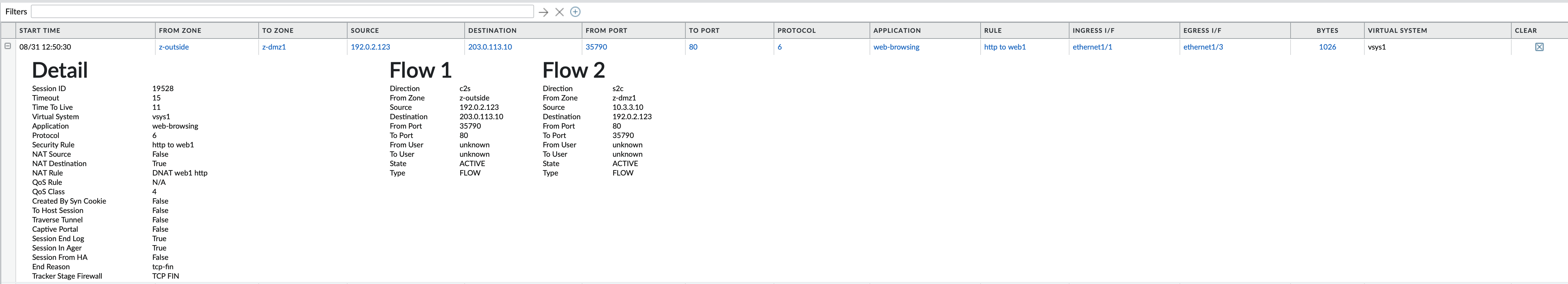1568x284 pixels.
Task: Open the z-outside from zone link
Action: click(173, 47)
